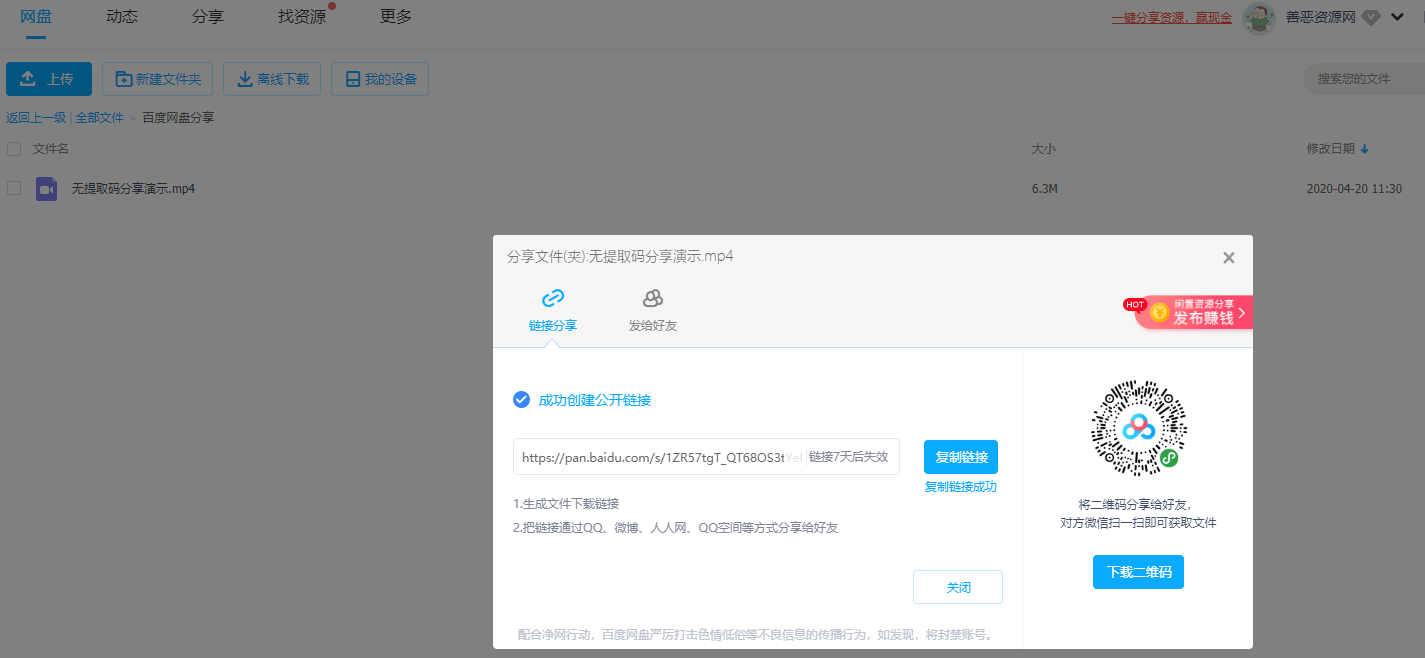Open the user avatar picture
1425x658 pixels.
pos(1259,17)
